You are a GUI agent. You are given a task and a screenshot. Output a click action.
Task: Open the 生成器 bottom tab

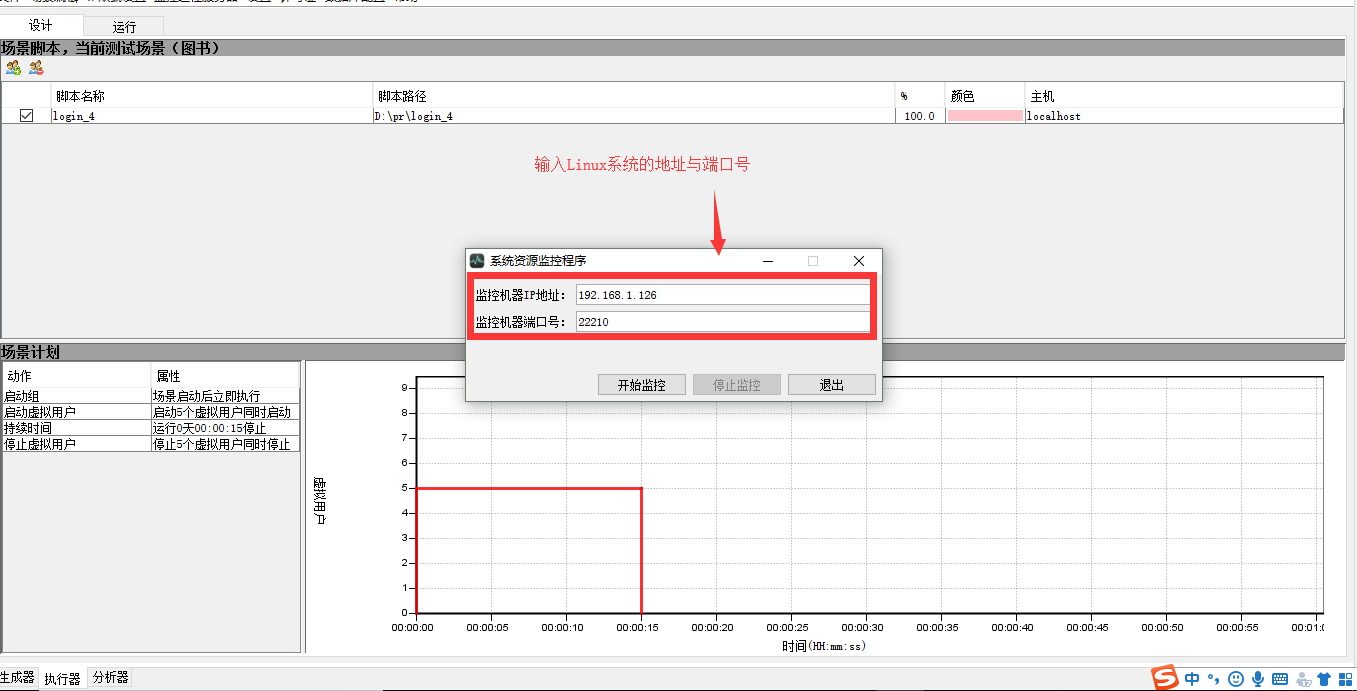click(x=17, y=678)
